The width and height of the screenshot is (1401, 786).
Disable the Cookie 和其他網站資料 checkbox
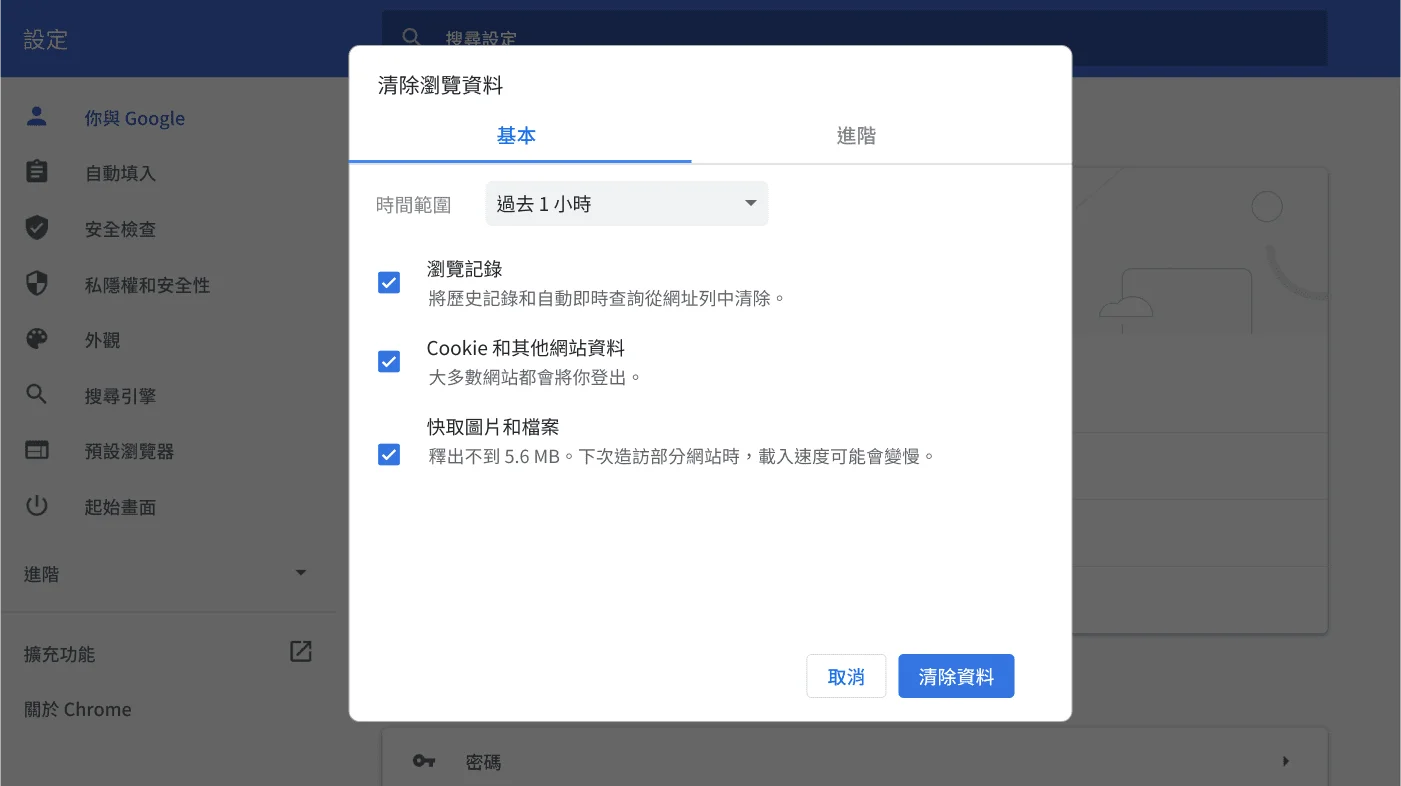click(x=389, y=361)
